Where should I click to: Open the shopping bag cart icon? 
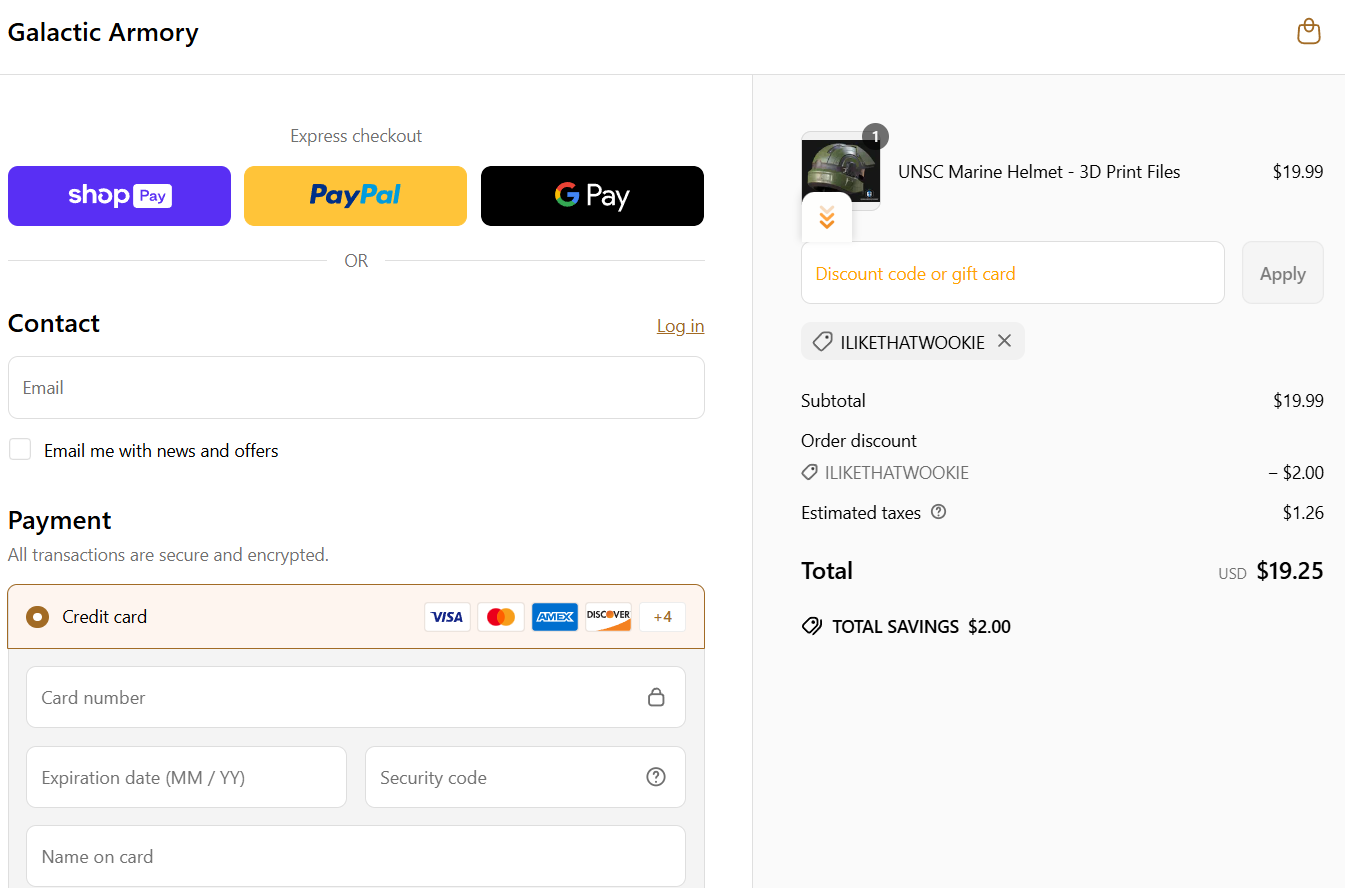point(1308,32)
